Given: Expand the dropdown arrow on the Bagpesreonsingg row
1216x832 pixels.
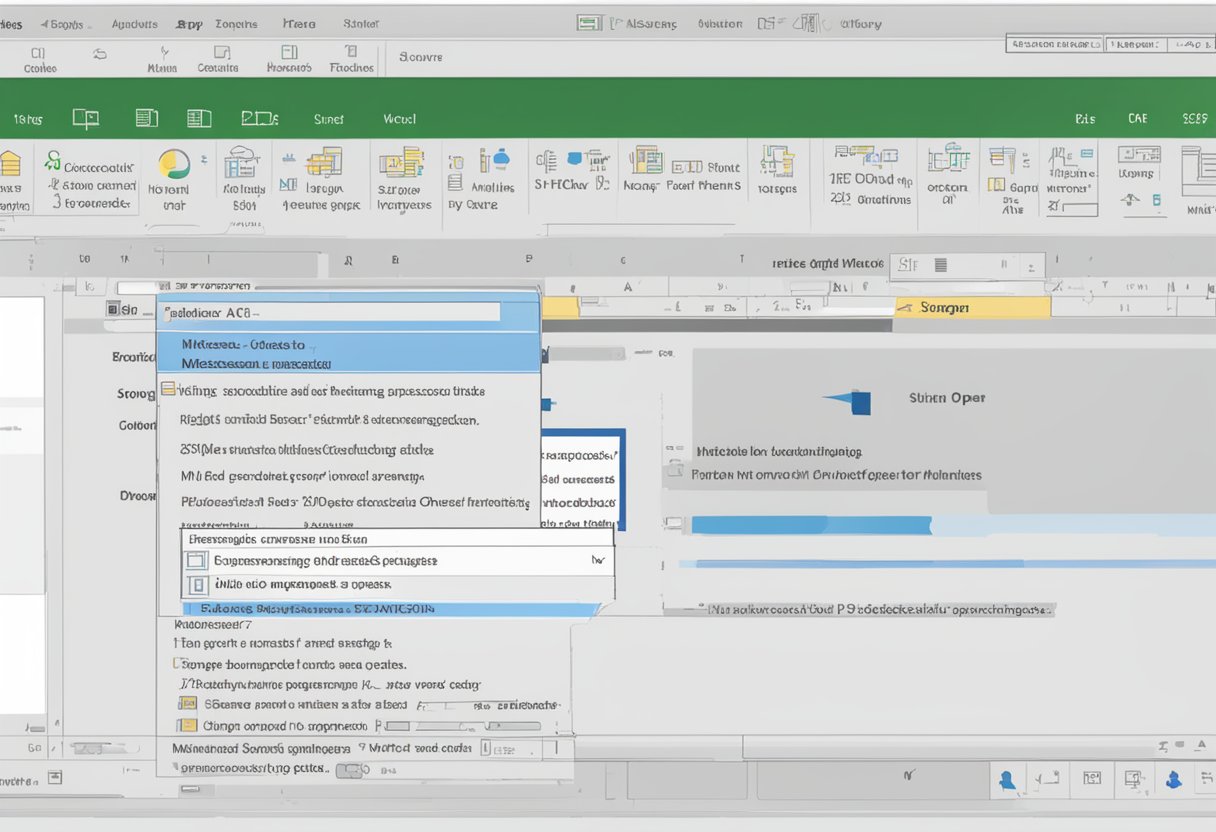Looking at the screenshot, I should click(598, 561).
